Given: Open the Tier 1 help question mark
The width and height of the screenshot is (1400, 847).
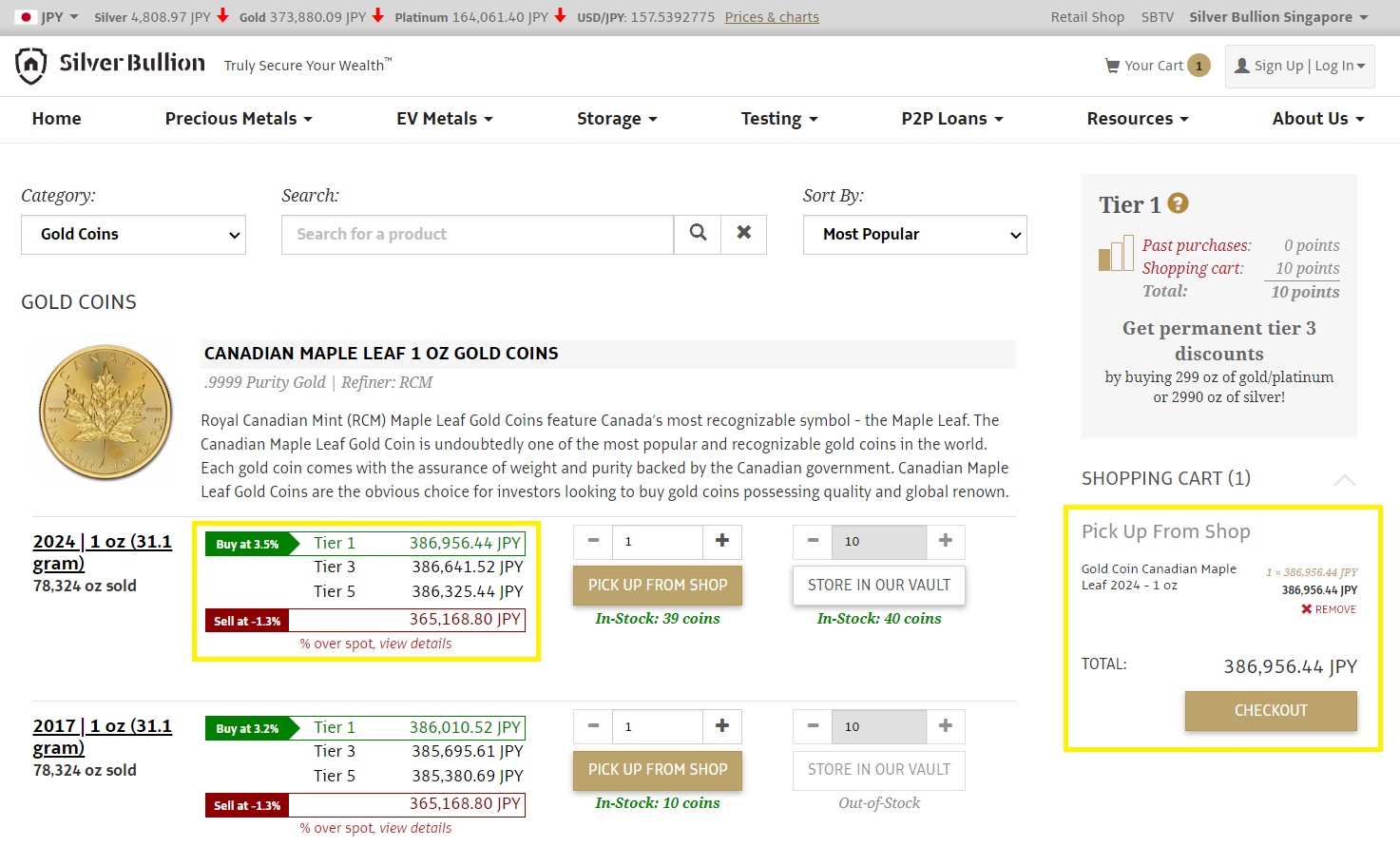Looking at the screenshot, I should [x=1178, y=203].
